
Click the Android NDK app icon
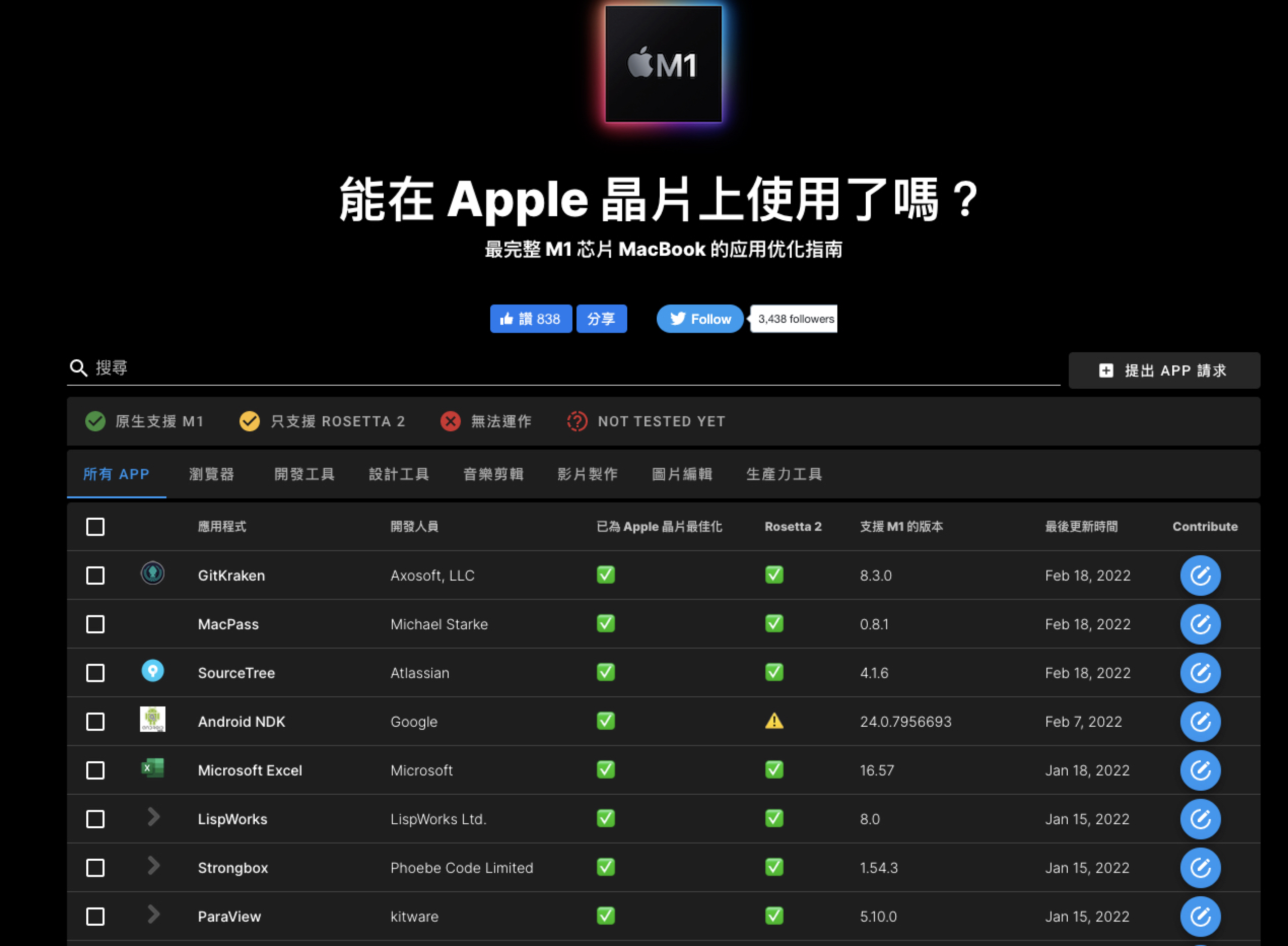click(152, 719)
